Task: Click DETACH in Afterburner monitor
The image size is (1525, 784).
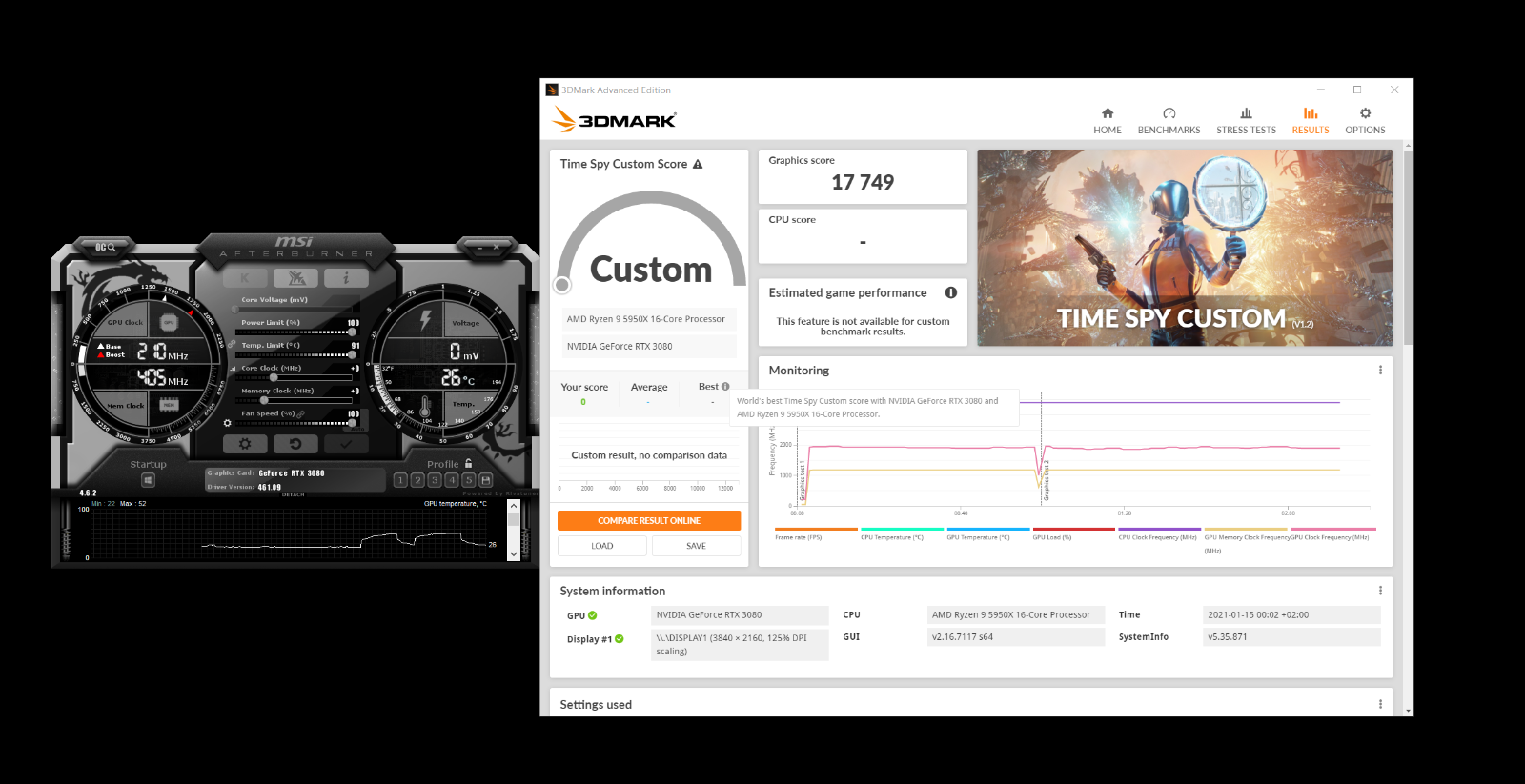Action: click(x=294, y=494)
